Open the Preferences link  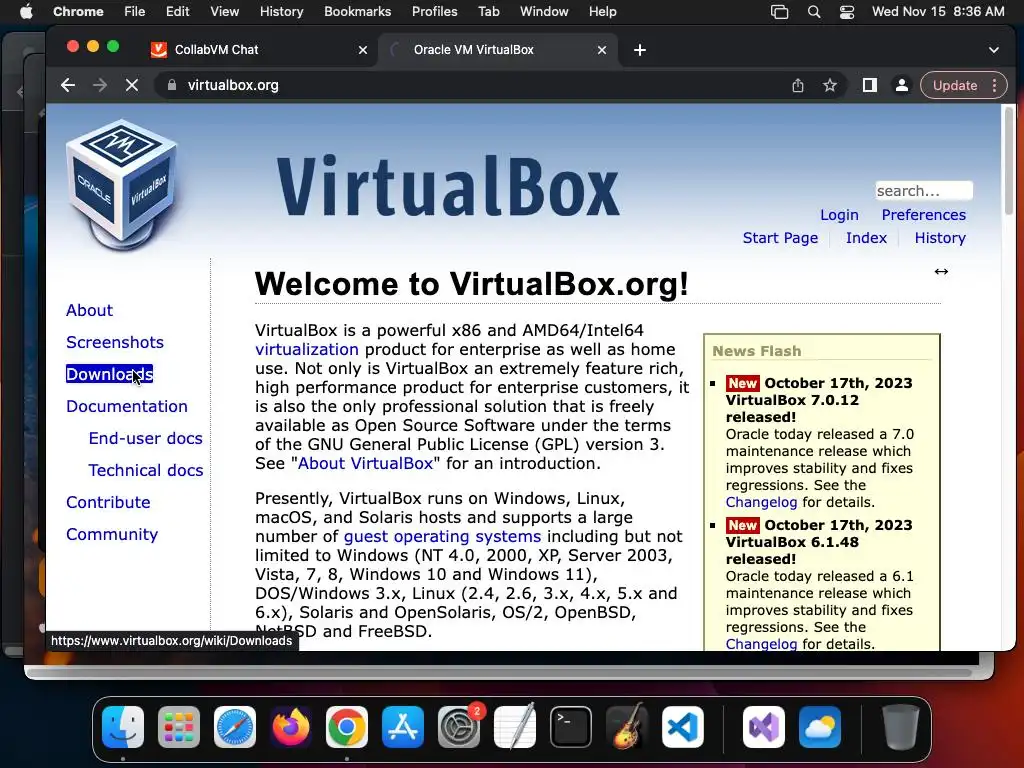click(923, 215)
